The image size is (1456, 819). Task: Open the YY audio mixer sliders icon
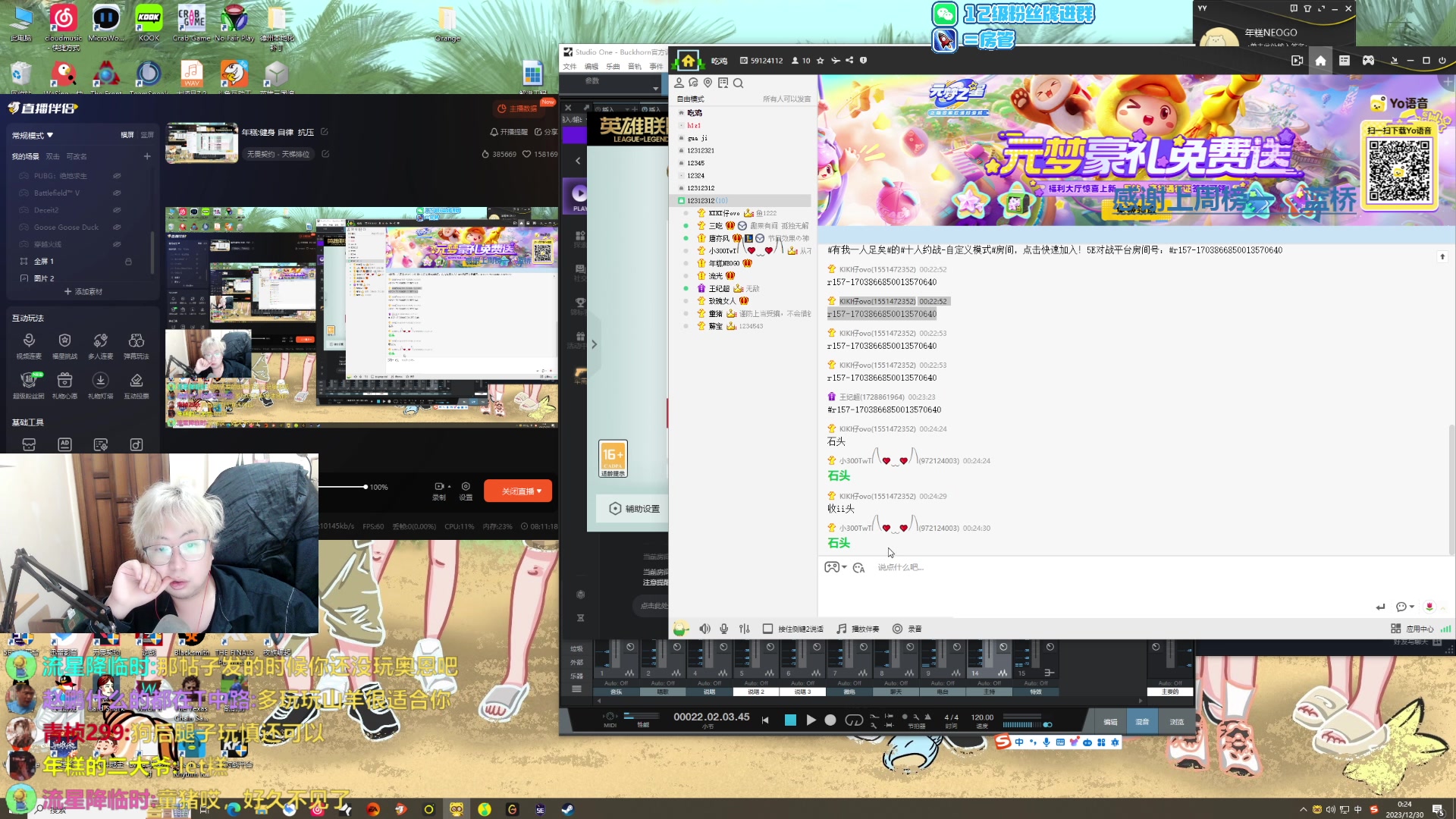click(x=745, y=629)
